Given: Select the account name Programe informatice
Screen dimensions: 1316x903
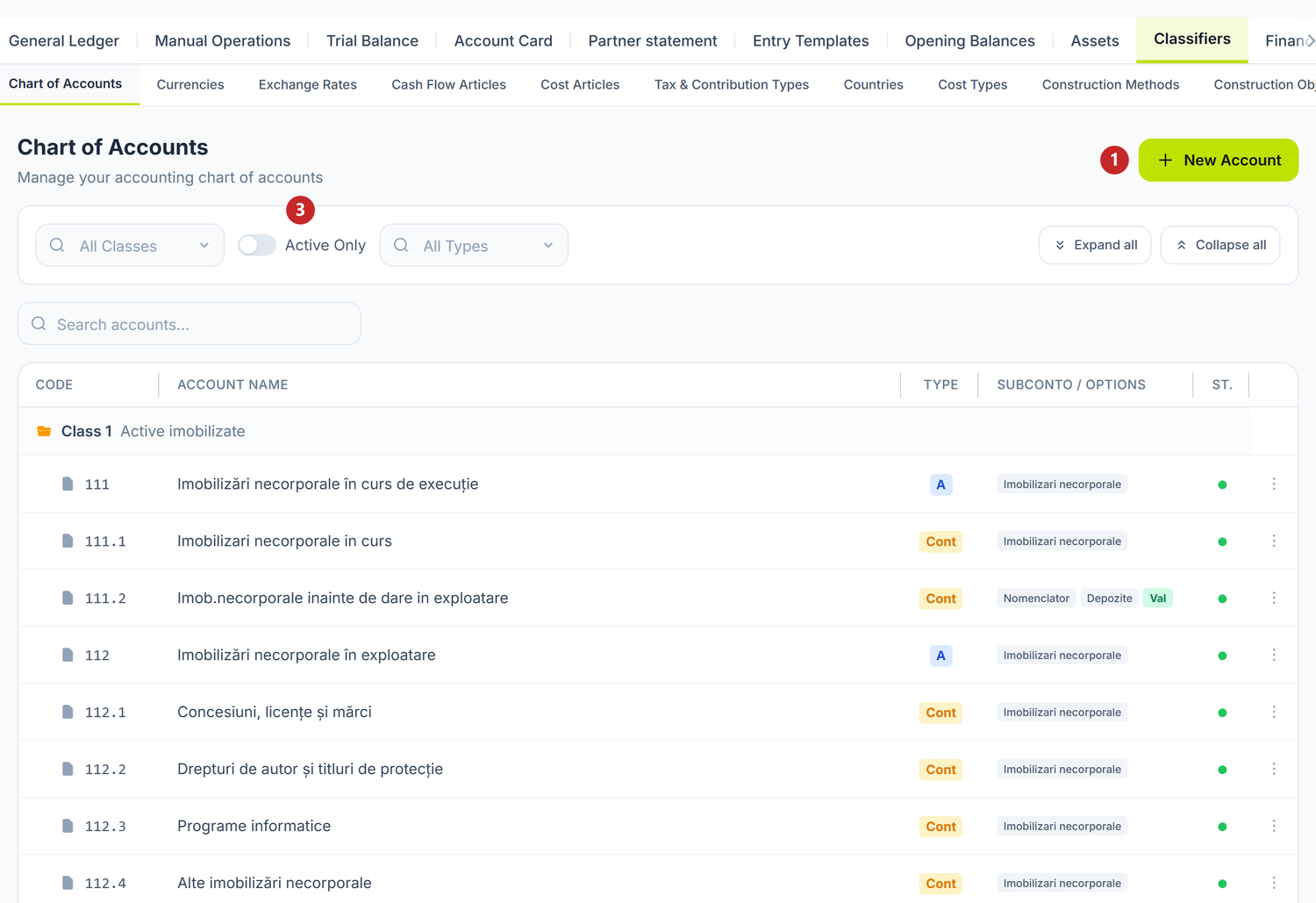Looking at the screenshot, I should coord(254,827).
